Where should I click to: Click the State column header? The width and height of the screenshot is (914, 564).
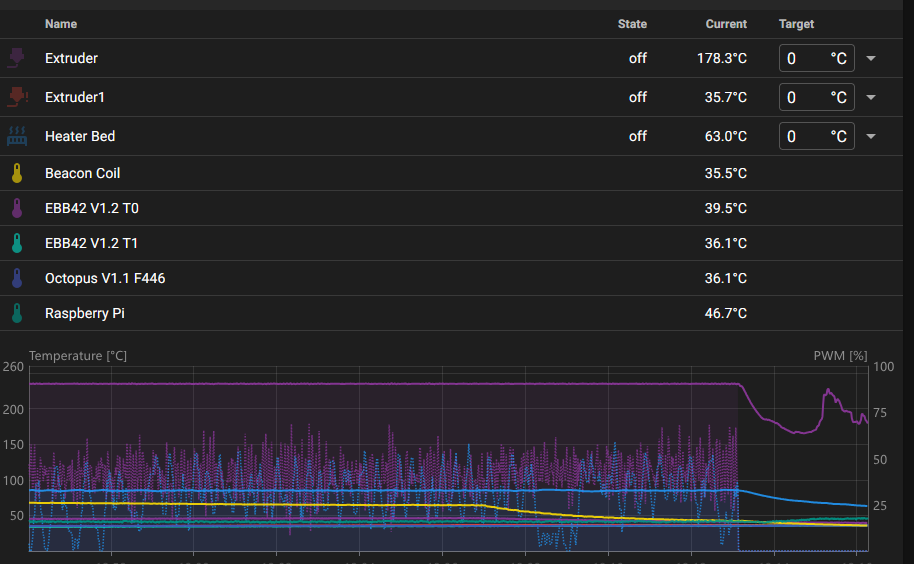[632, 24]
